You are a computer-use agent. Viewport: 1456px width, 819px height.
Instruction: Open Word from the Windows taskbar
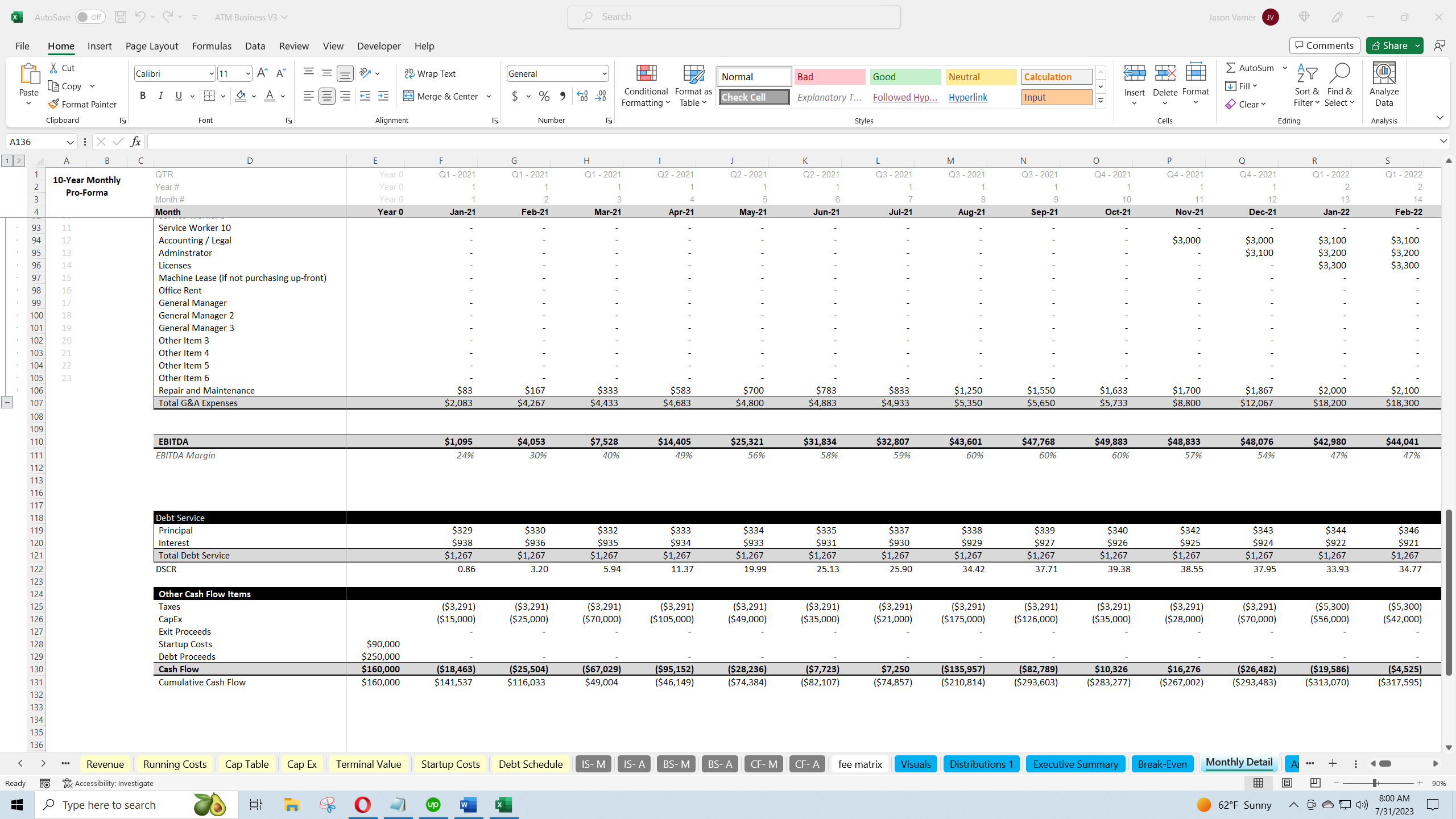click(468, 804)
